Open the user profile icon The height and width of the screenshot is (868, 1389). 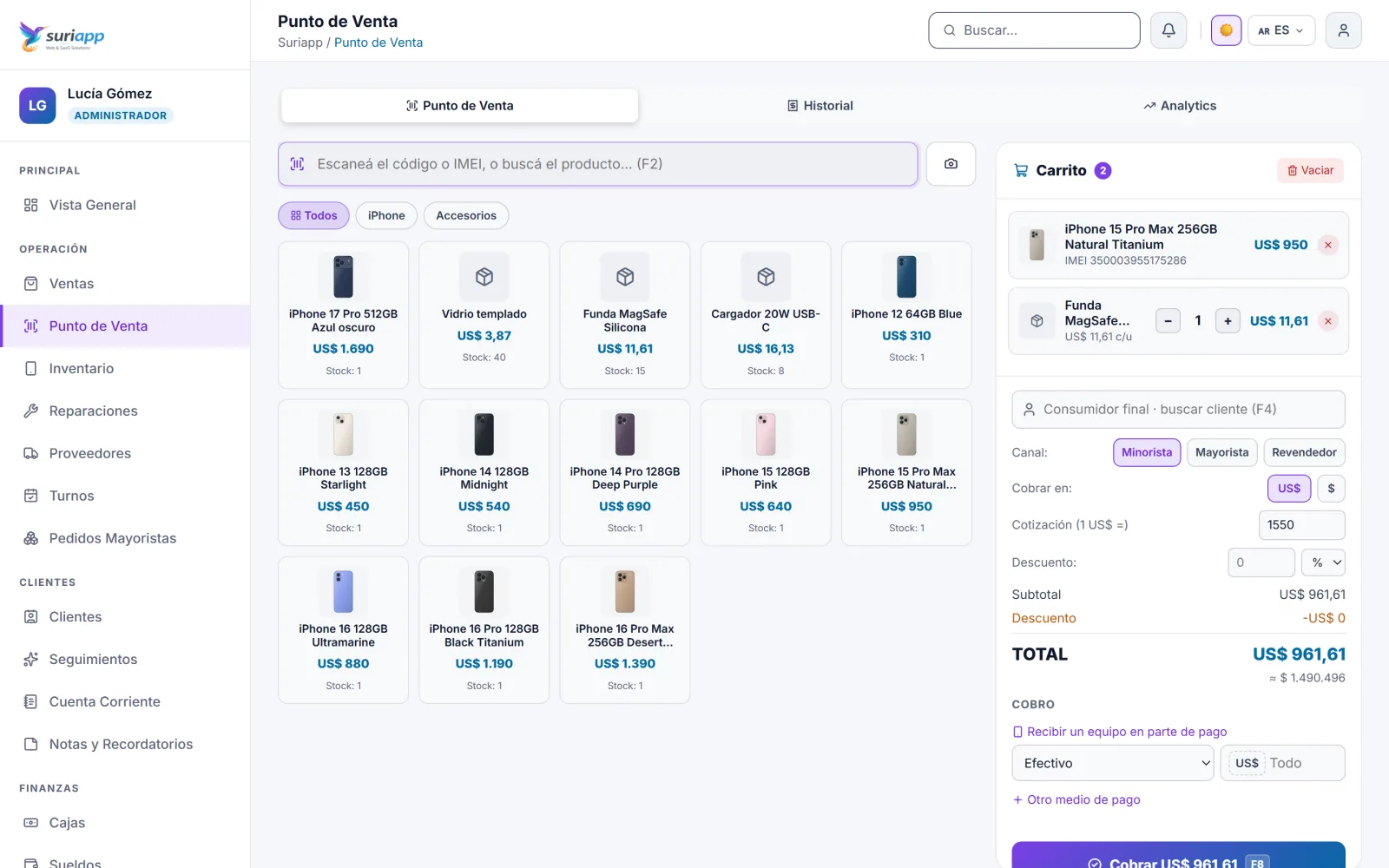[1343, 30]
